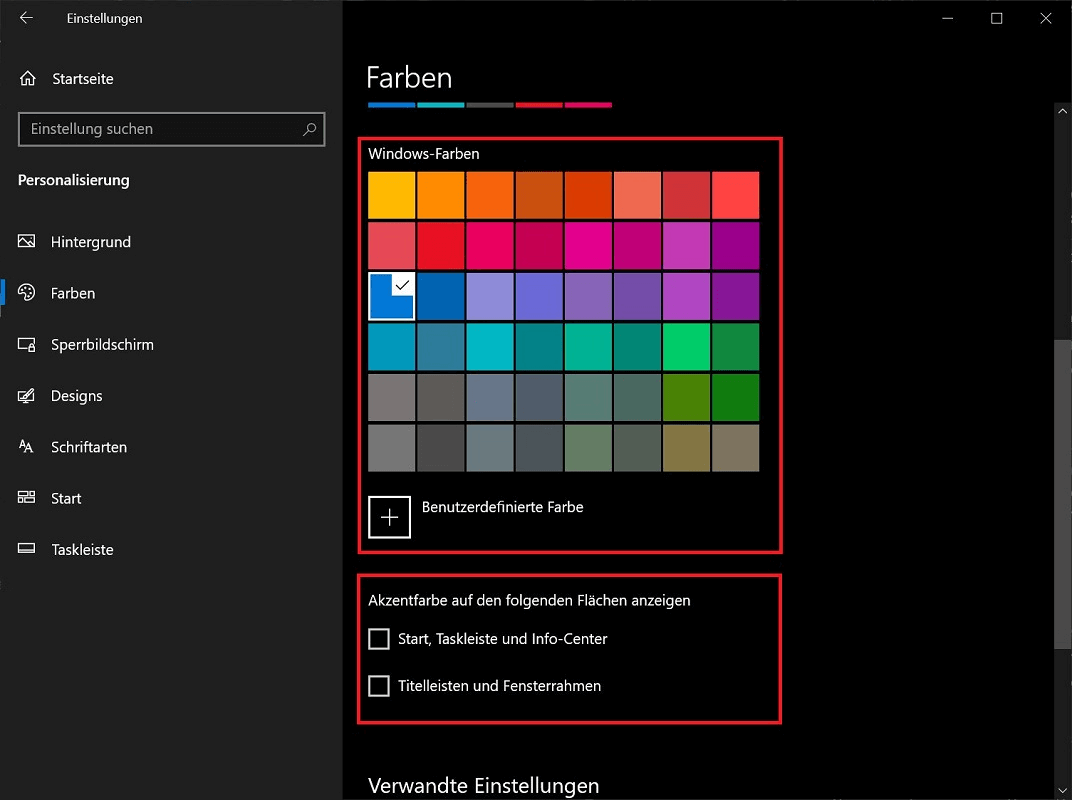The width and height of the screenshot is (1072, 800).
Task: Click the scrollbar down arrow
Action: [1062, 791]
